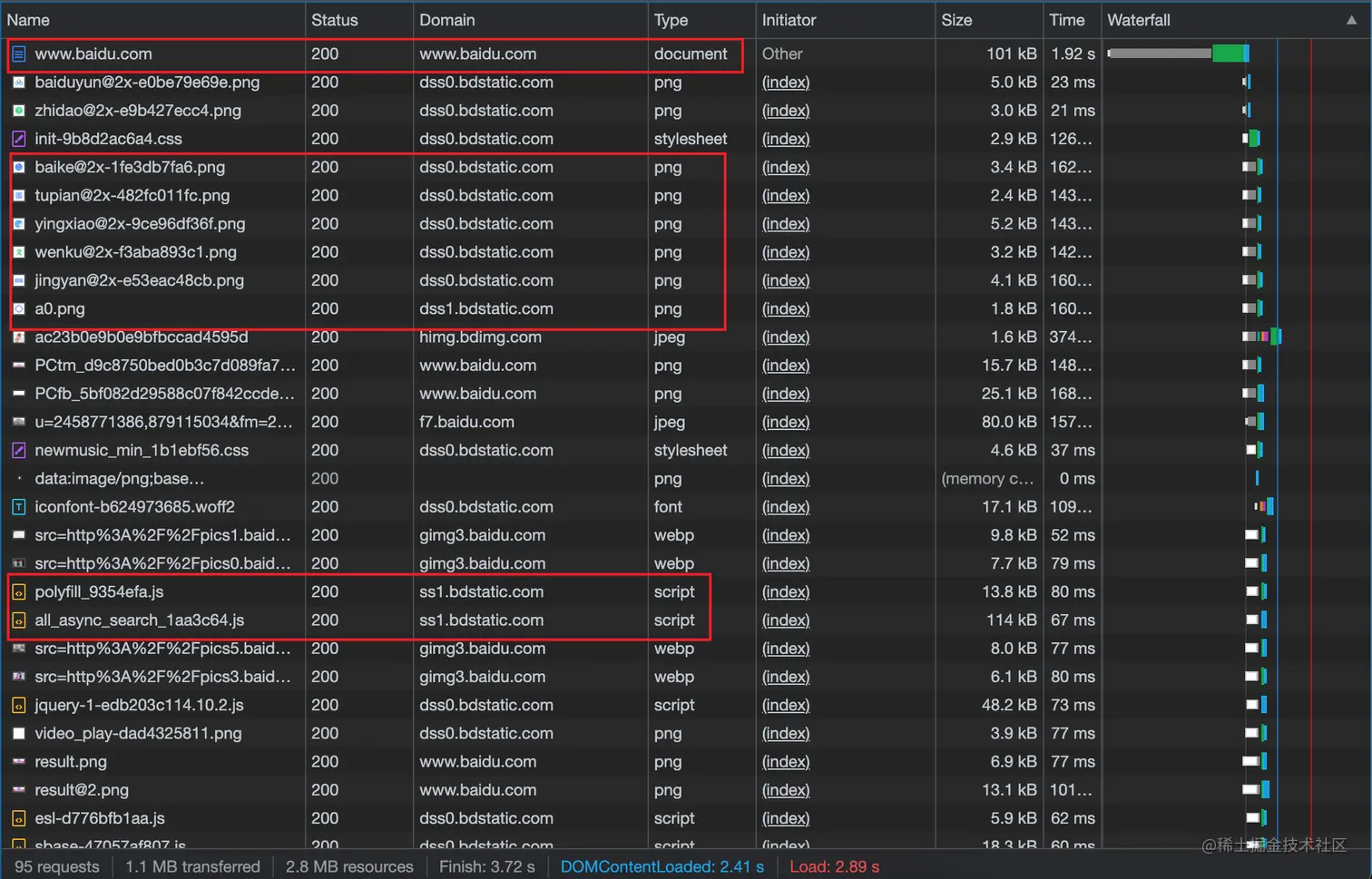The width and height of the screenshot is (1372, 879).
Task: Click the script icon for esl-d776bfb1aa.js
Action: [x=19, y=818]
